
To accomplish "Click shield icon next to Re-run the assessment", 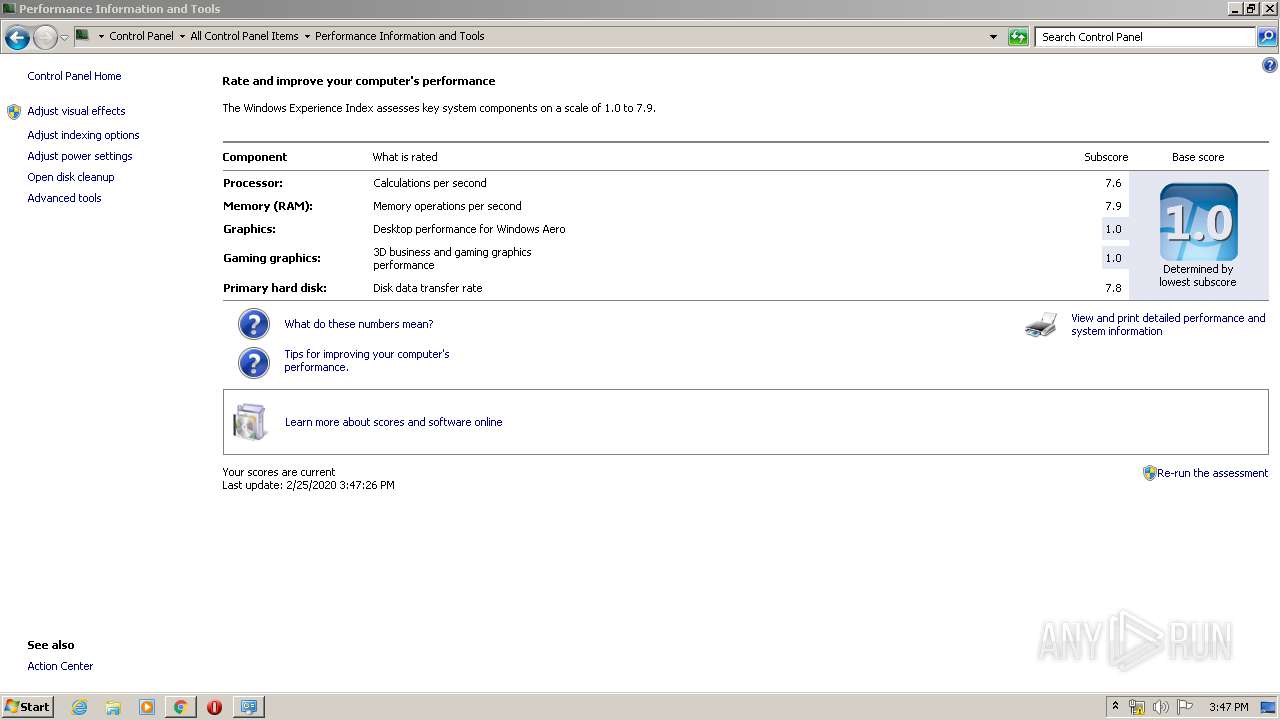I will tap(1150, 473).
